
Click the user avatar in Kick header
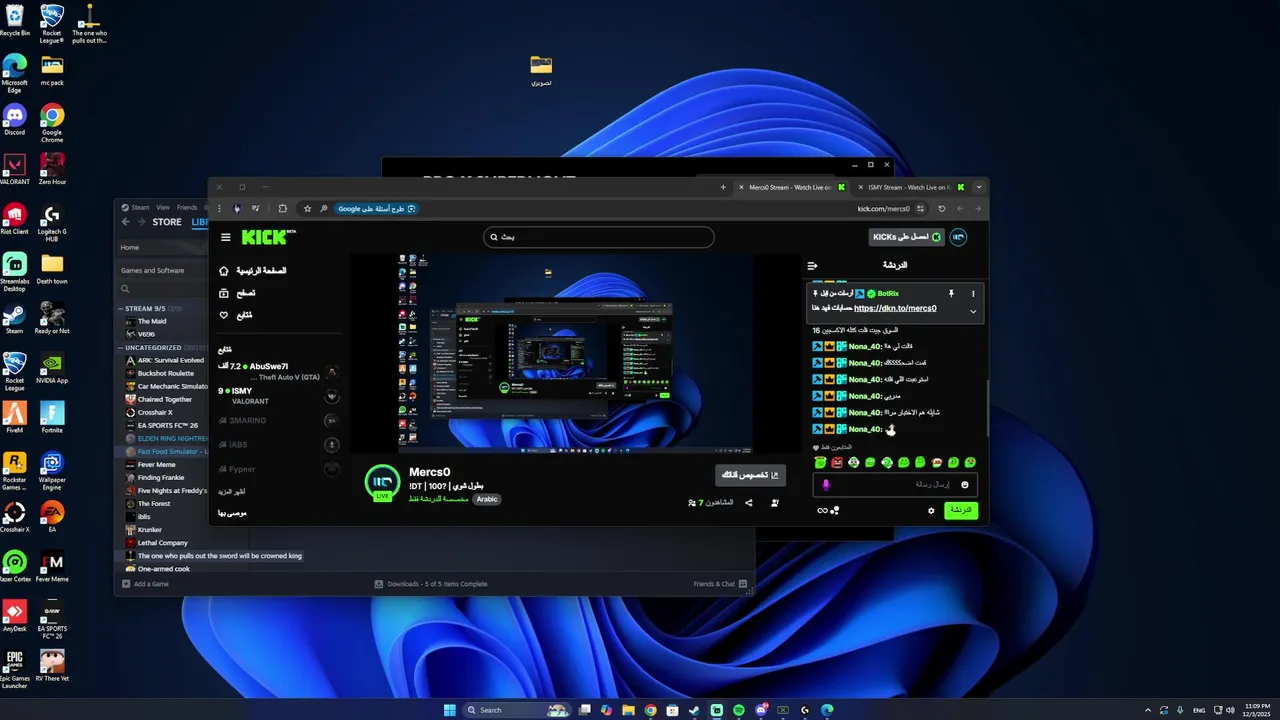(958, 237)
